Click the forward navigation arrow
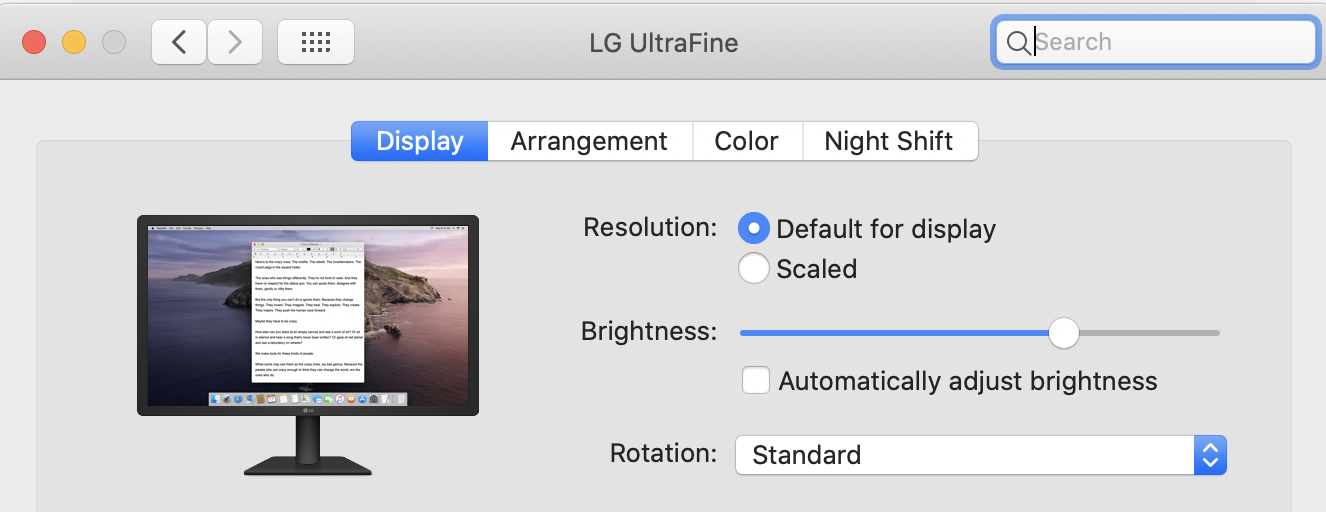 click(x=235, y=42)
